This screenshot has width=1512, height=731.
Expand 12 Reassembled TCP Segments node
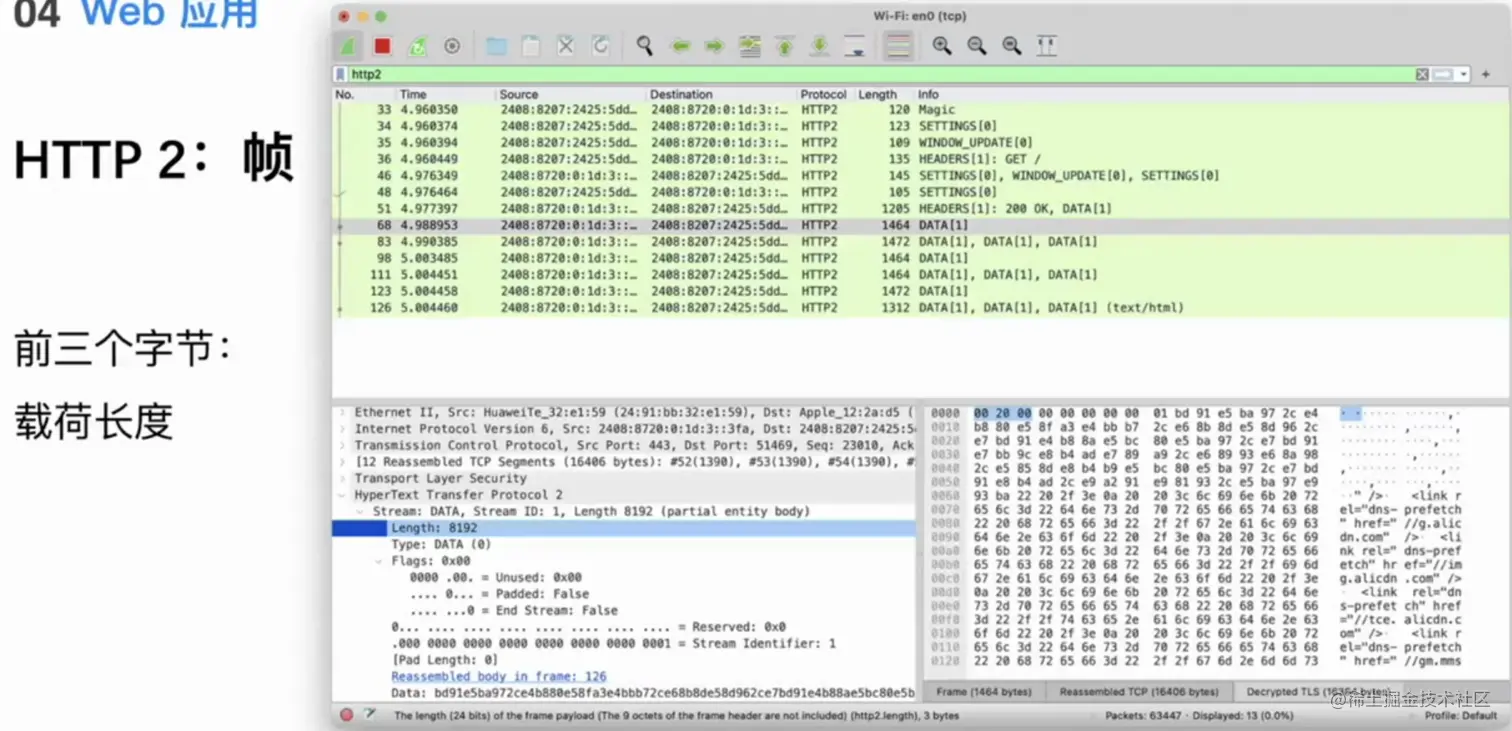(343, 462)
